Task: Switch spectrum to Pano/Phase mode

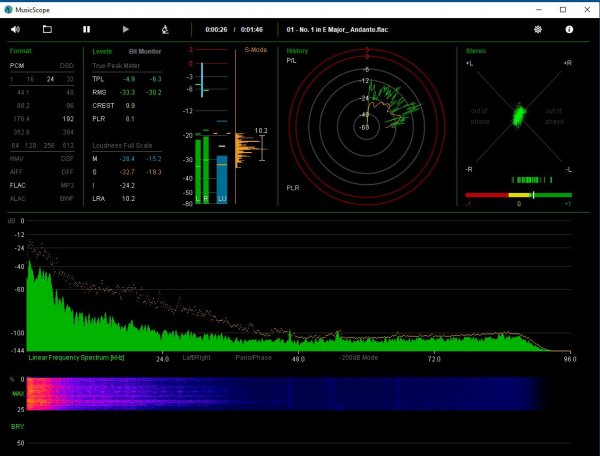Action: click(253, 357)
